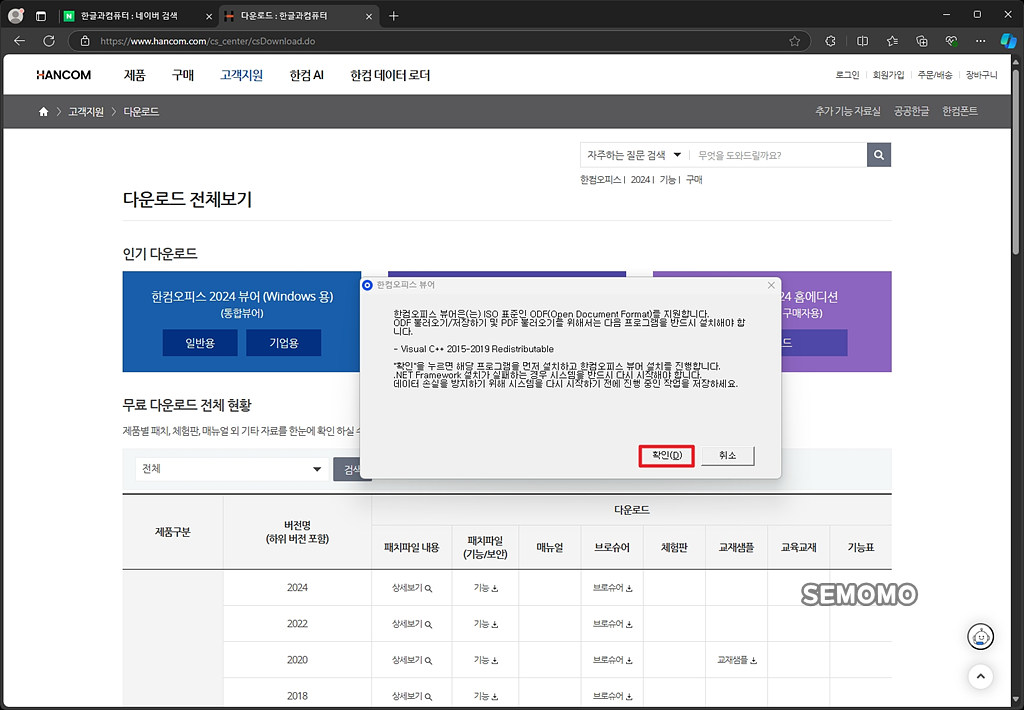Screen dimensions: 1024x710
Task: Select the 2024 version cell
Action: tap(297, 588)
